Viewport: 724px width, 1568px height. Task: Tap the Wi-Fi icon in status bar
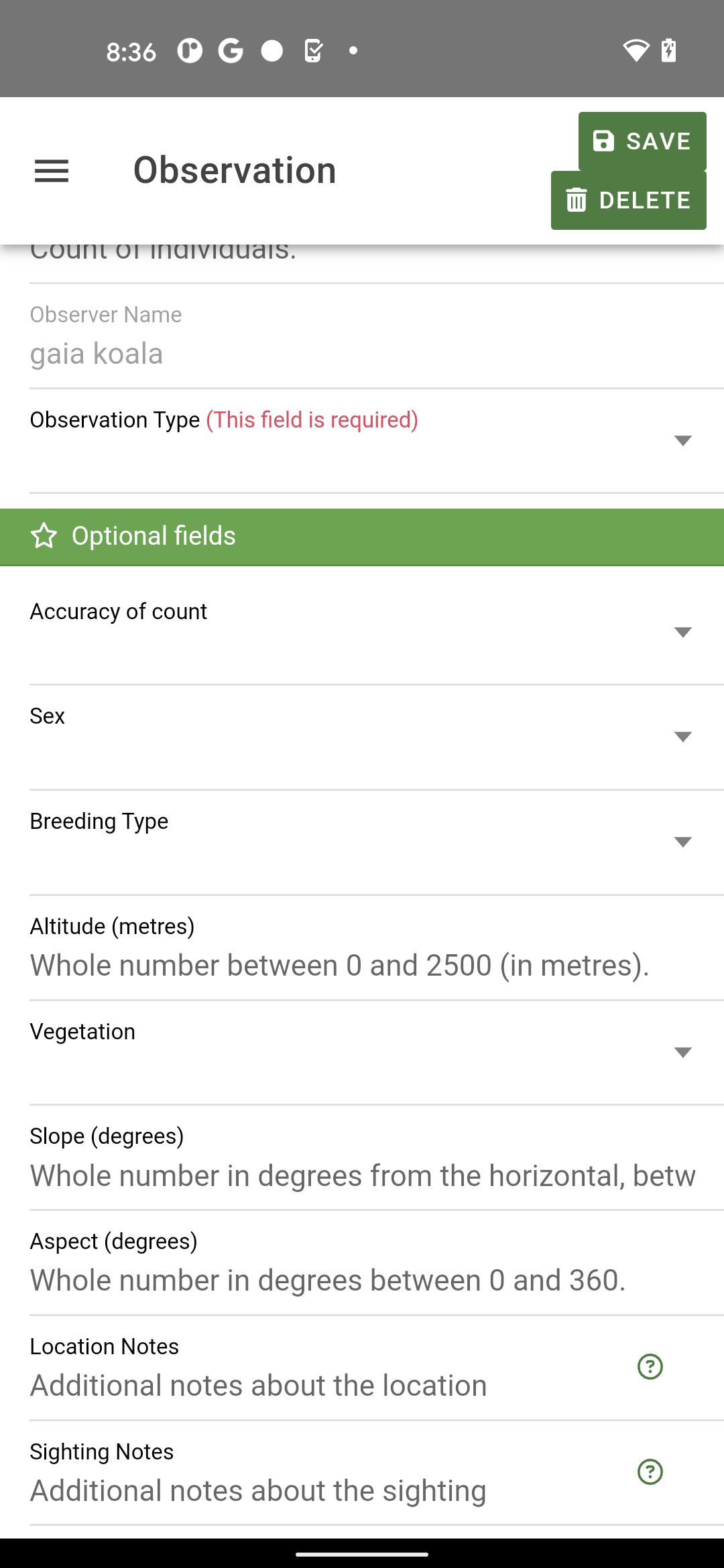click(x=636, y=50)
